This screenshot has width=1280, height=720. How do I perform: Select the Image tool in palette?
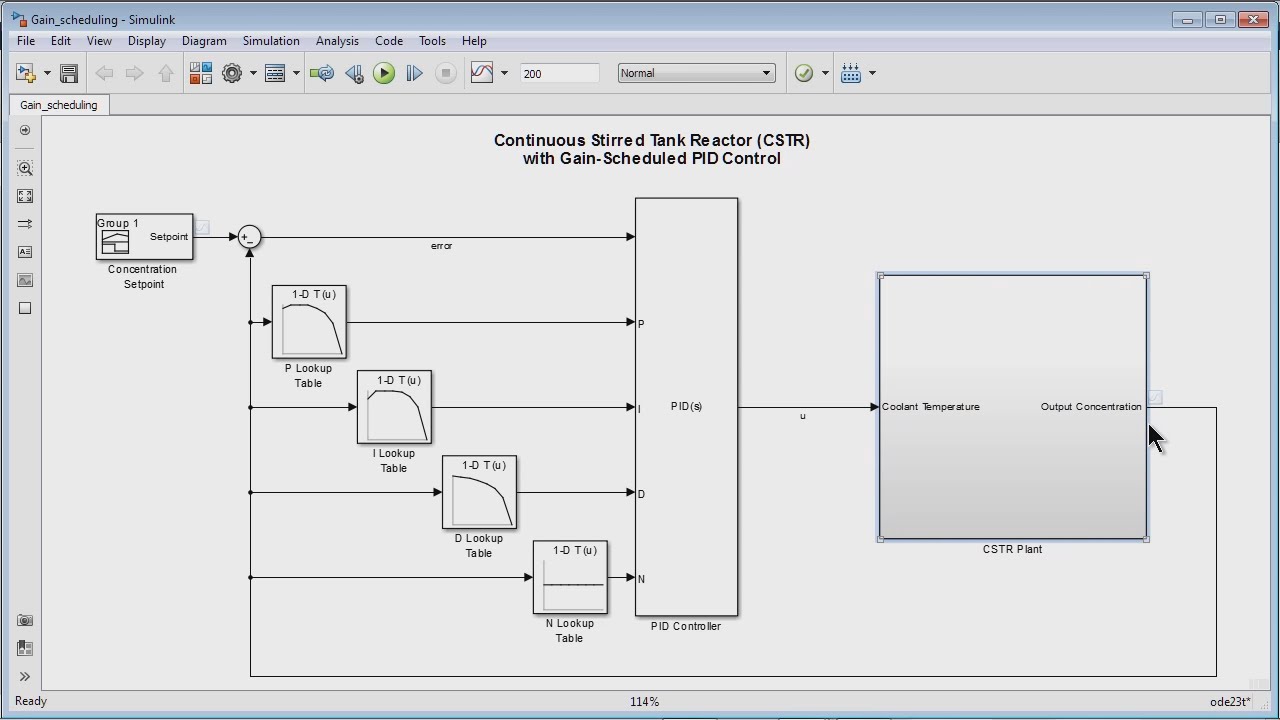tap(25, 280)
